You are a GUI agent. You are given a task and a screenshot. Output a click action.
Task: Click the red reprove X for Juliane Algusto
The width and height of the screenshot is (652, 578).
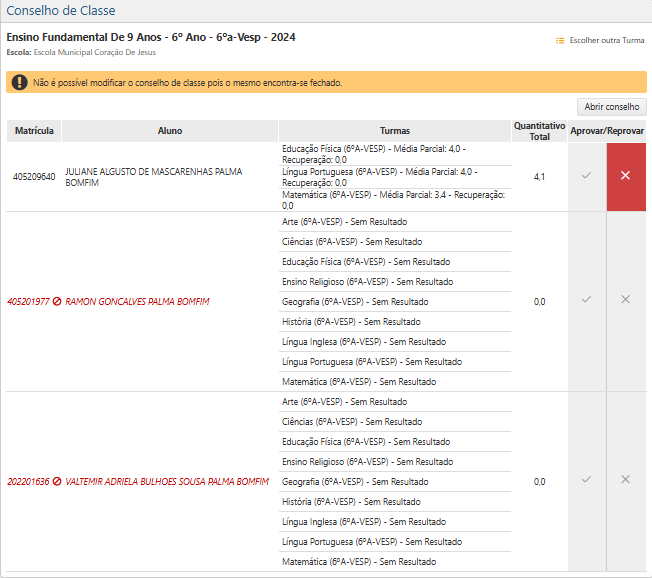click(x=625, y=176)
